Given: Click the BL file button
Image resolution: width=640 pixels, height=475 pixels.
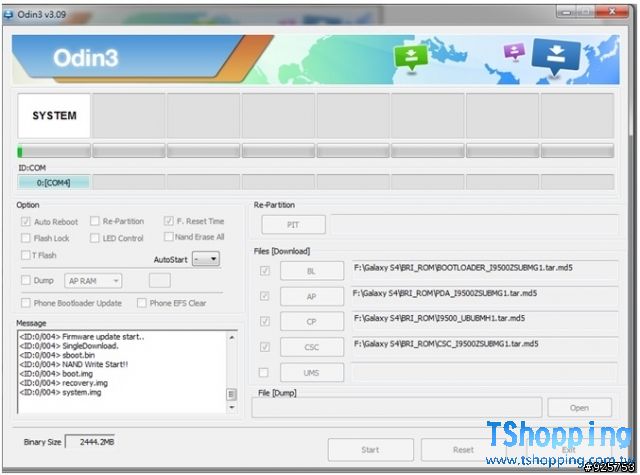Looking at the screenshot, I should tap(312, 271).
